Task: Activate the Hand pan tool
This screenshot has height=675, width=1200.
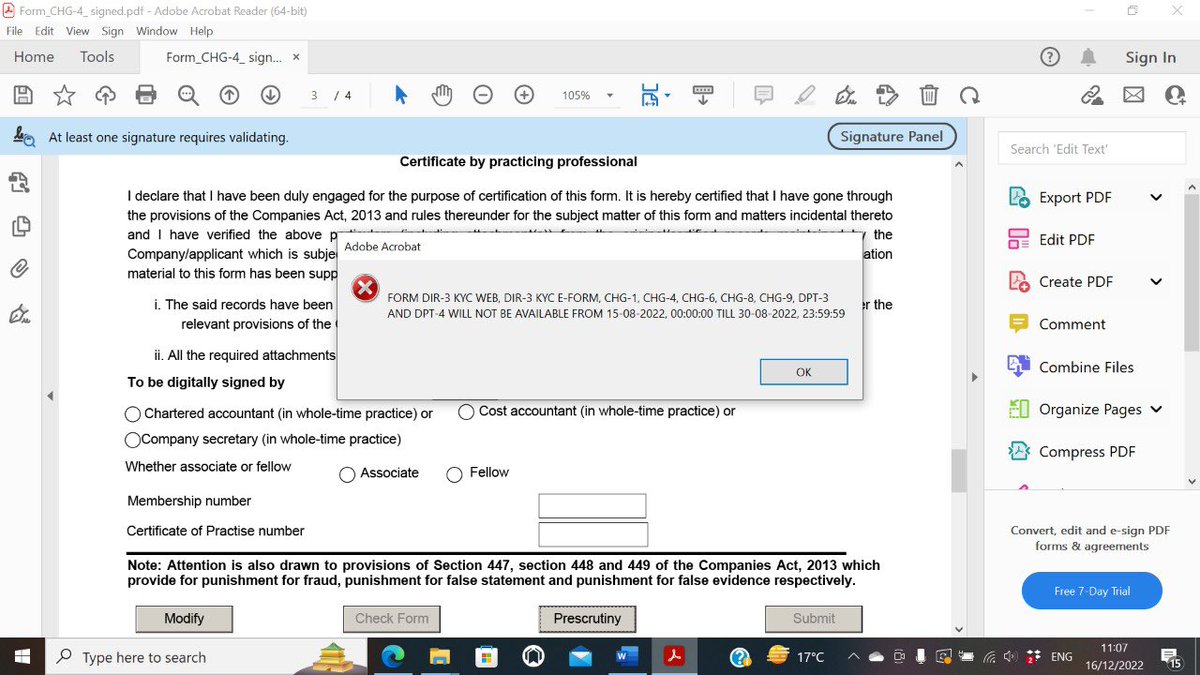Action: 442,95
